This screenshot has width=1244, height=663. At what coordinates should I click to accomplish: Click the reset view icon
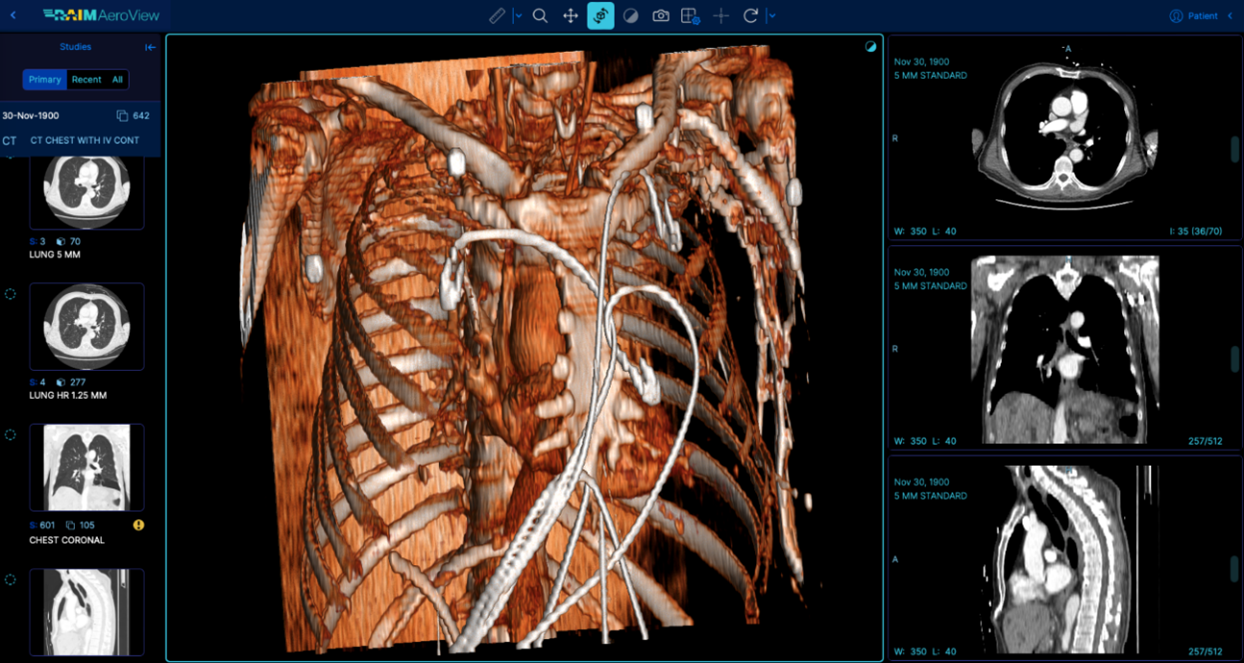(751, 16)
